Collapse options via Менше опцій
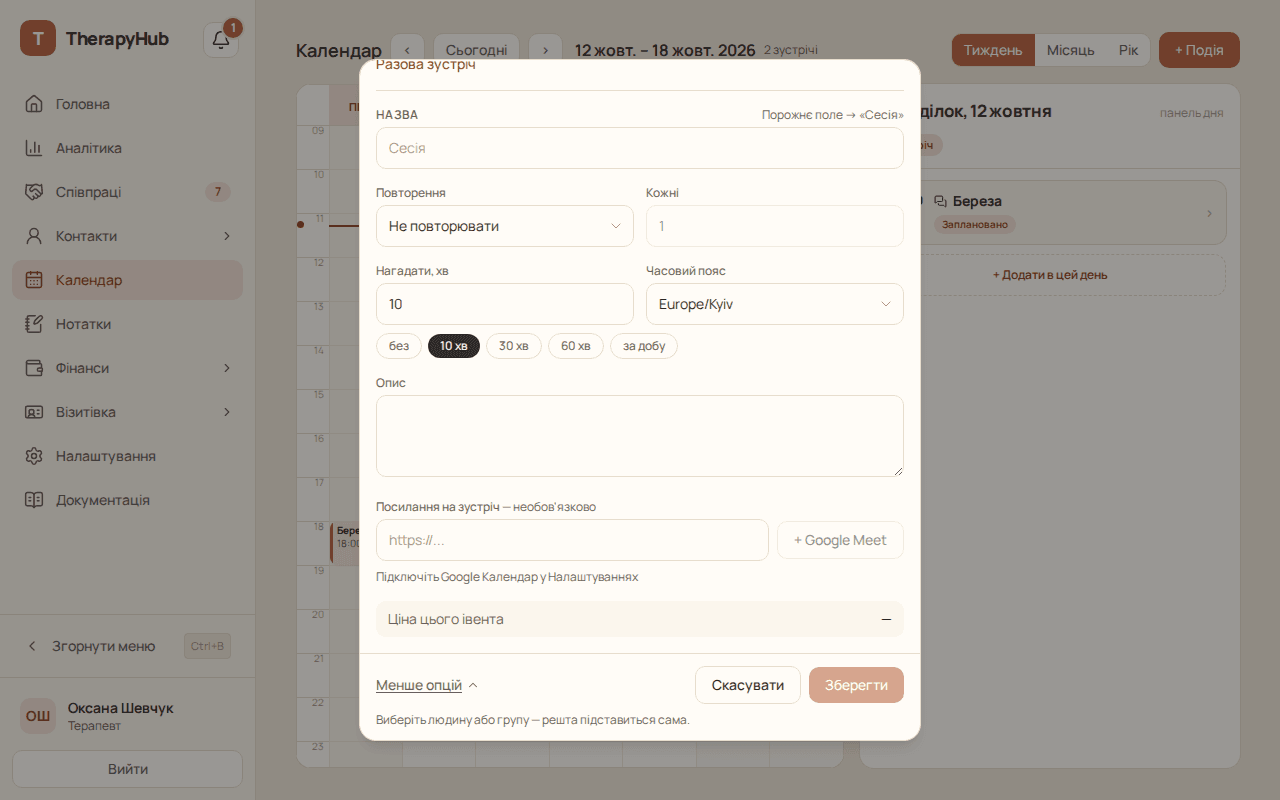The image size is (1280, 800). 427,685
